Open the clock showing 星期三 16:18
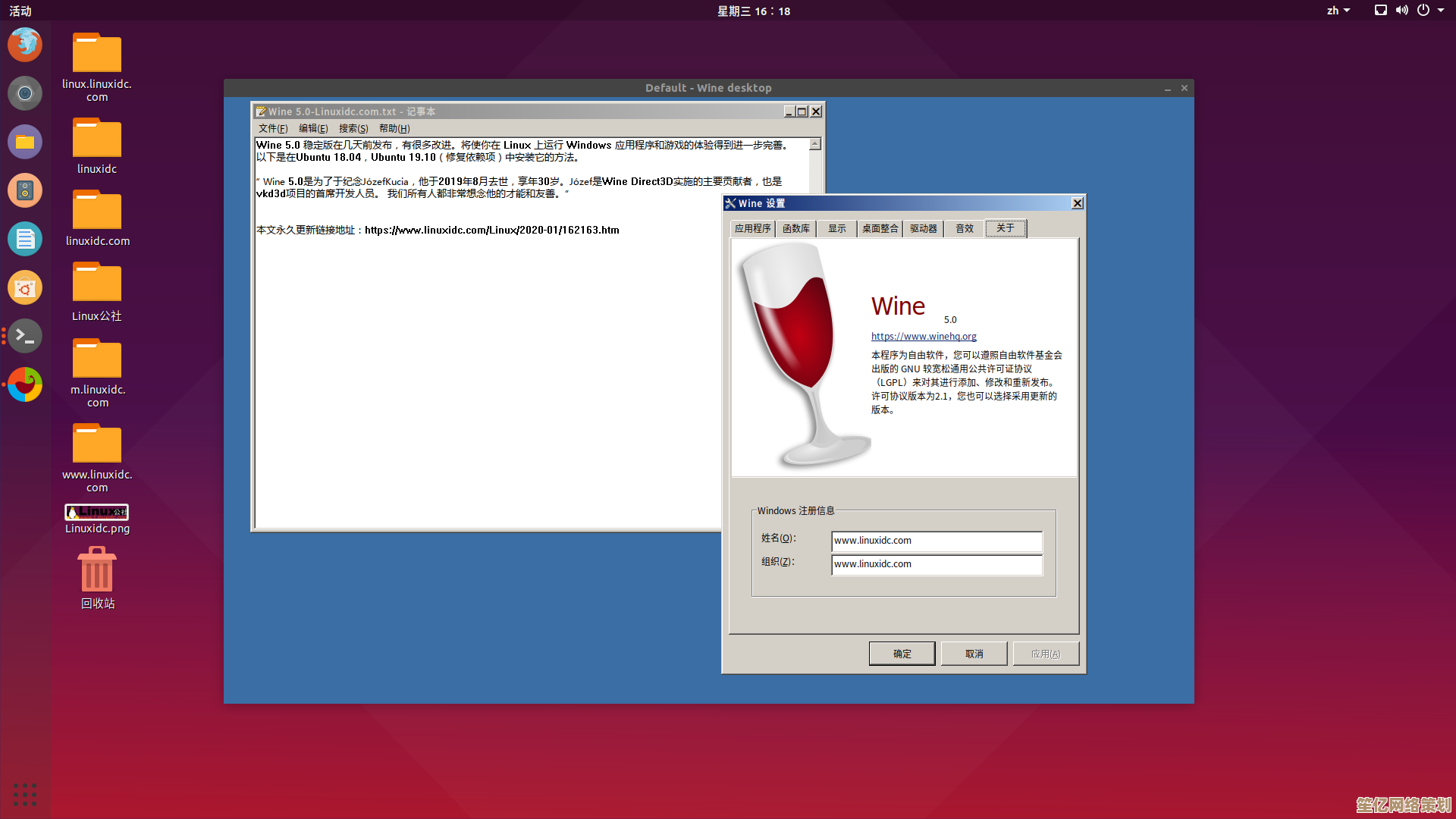Image resolution: width=1456 pixels, height=819 pixels. [x=754, y=11]
